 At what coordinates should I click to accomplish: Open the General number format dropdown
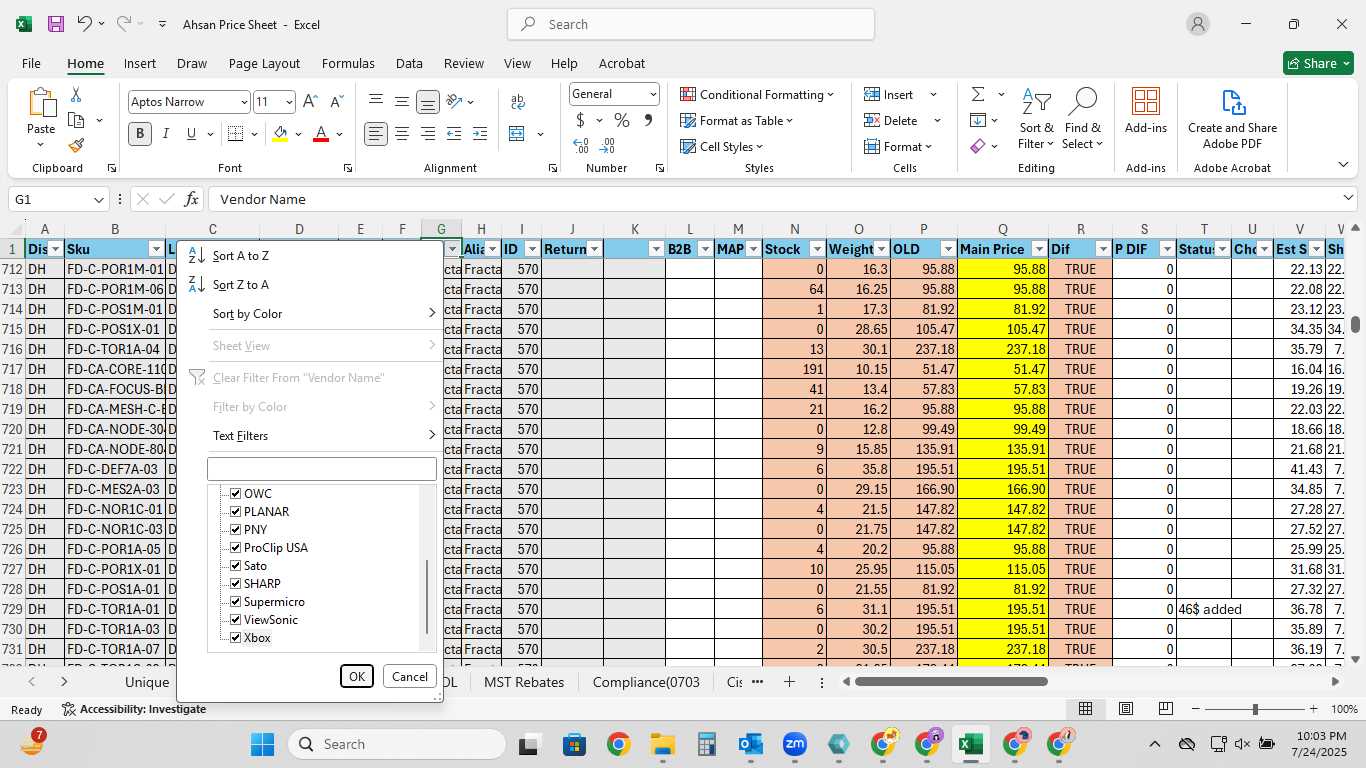pyautogui.click(x=653, y=94)
